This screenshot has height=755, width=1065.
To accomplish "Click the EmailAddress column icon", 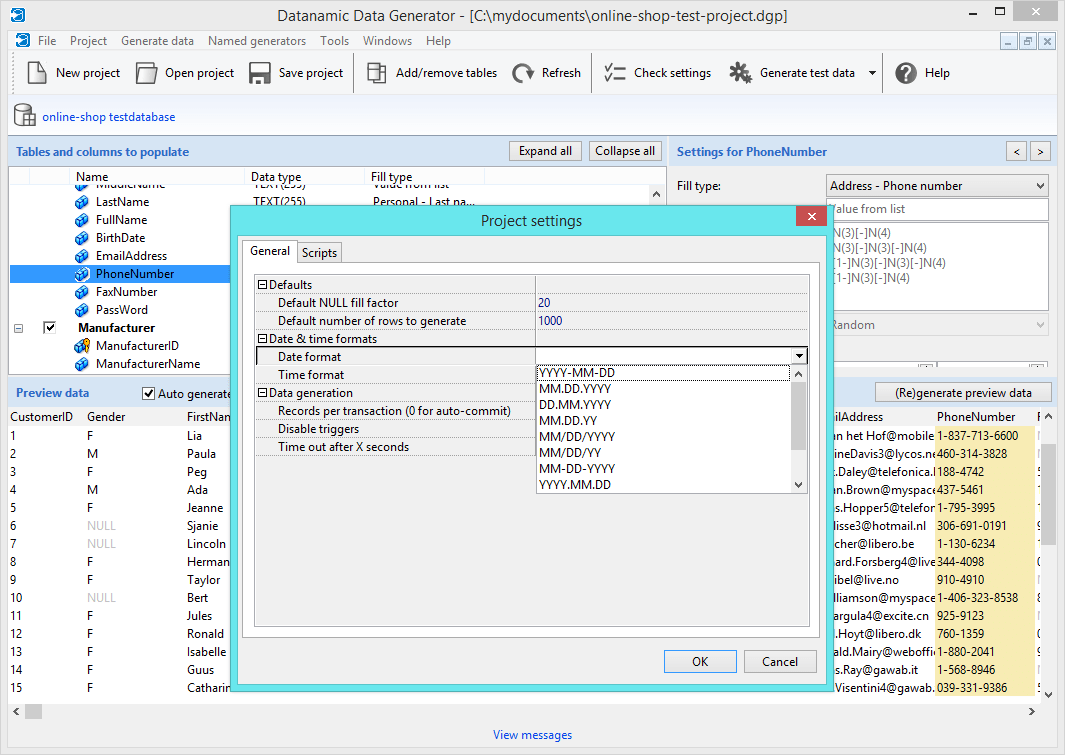I will tap(82, 256).
